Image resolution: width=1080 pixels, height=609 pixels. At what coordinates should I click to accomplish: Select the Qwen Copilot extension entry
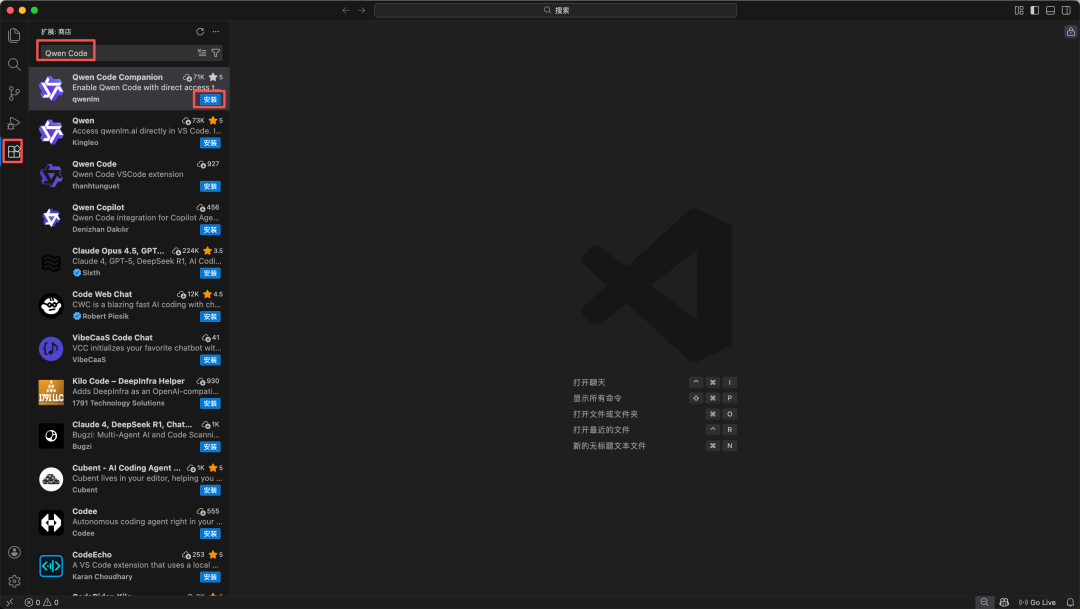128,218
